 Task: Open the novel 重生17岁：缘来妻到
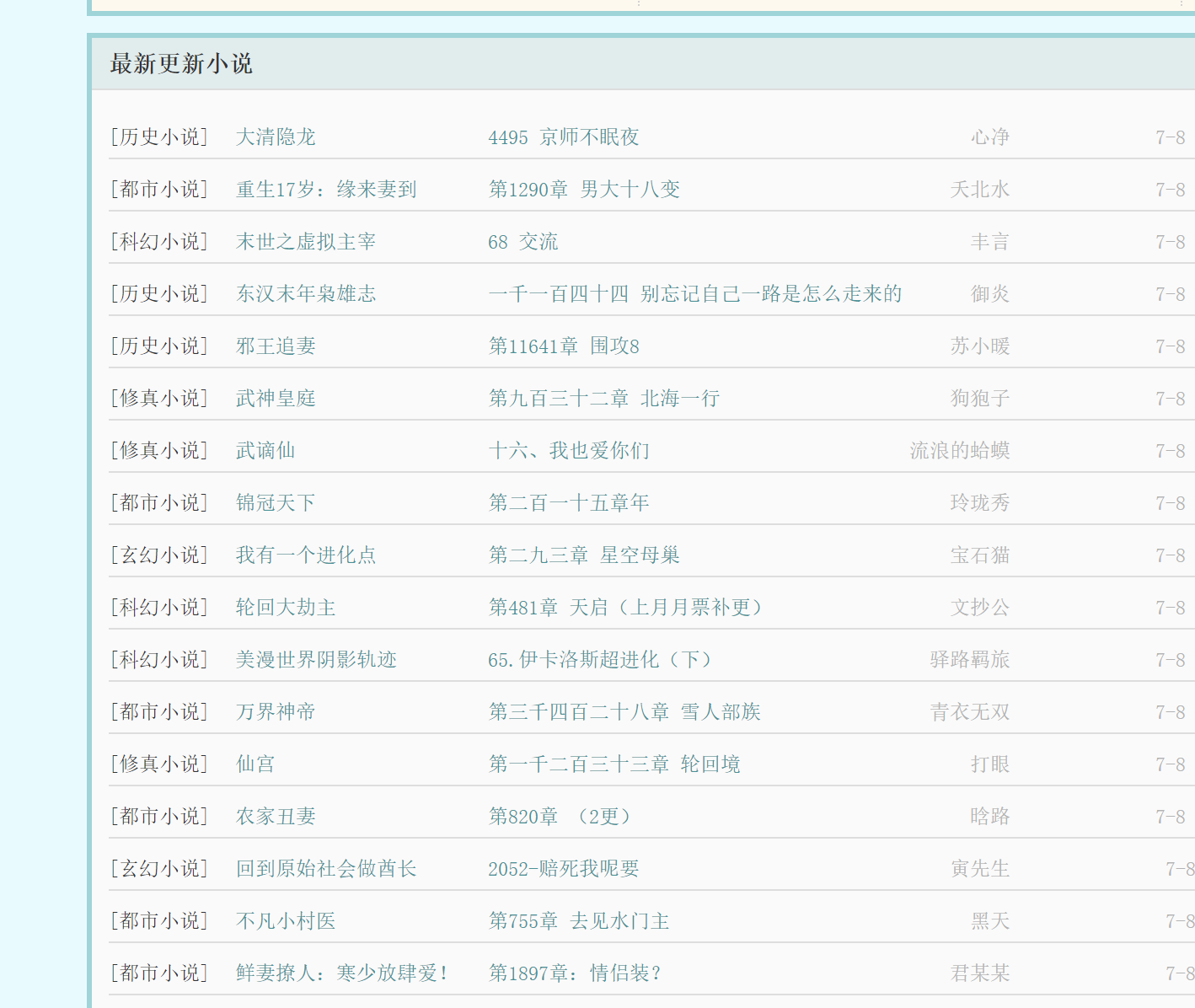click(x=326, y=190)
